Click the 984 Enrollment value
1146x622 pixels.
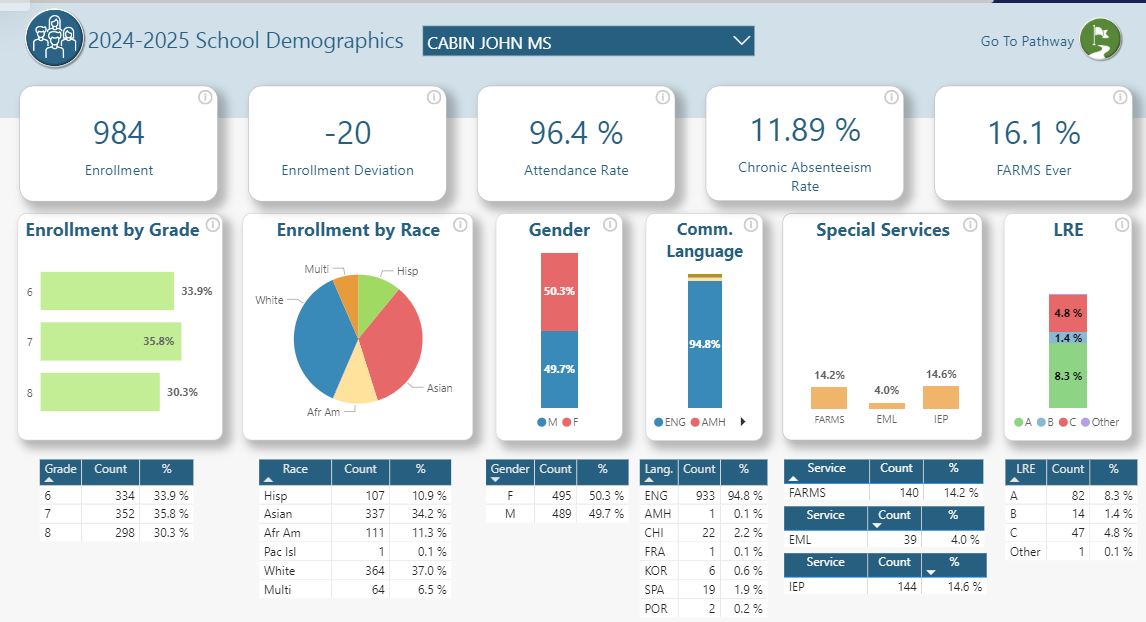coord(119,133)
